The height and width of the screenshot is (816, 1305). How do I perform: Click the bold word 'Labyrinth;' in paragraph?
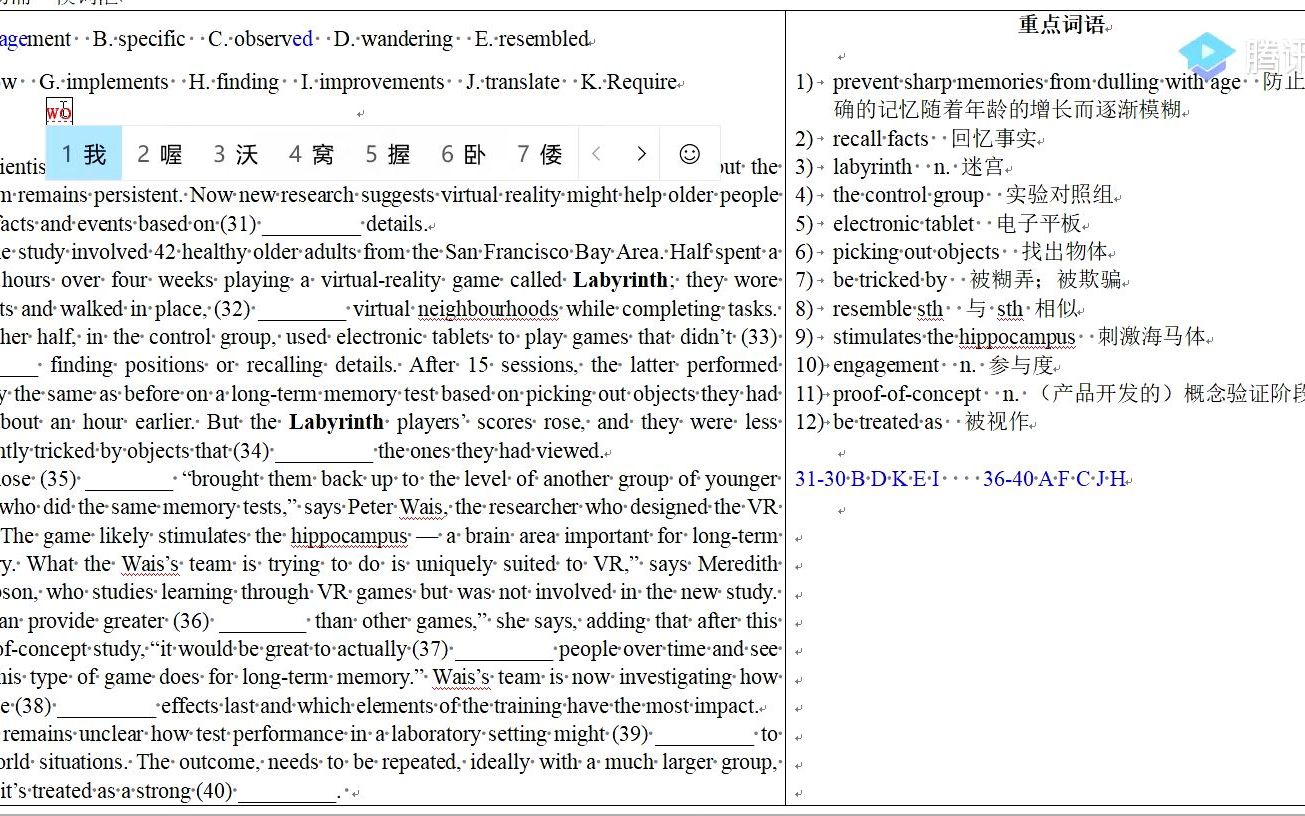click(623, 281)
